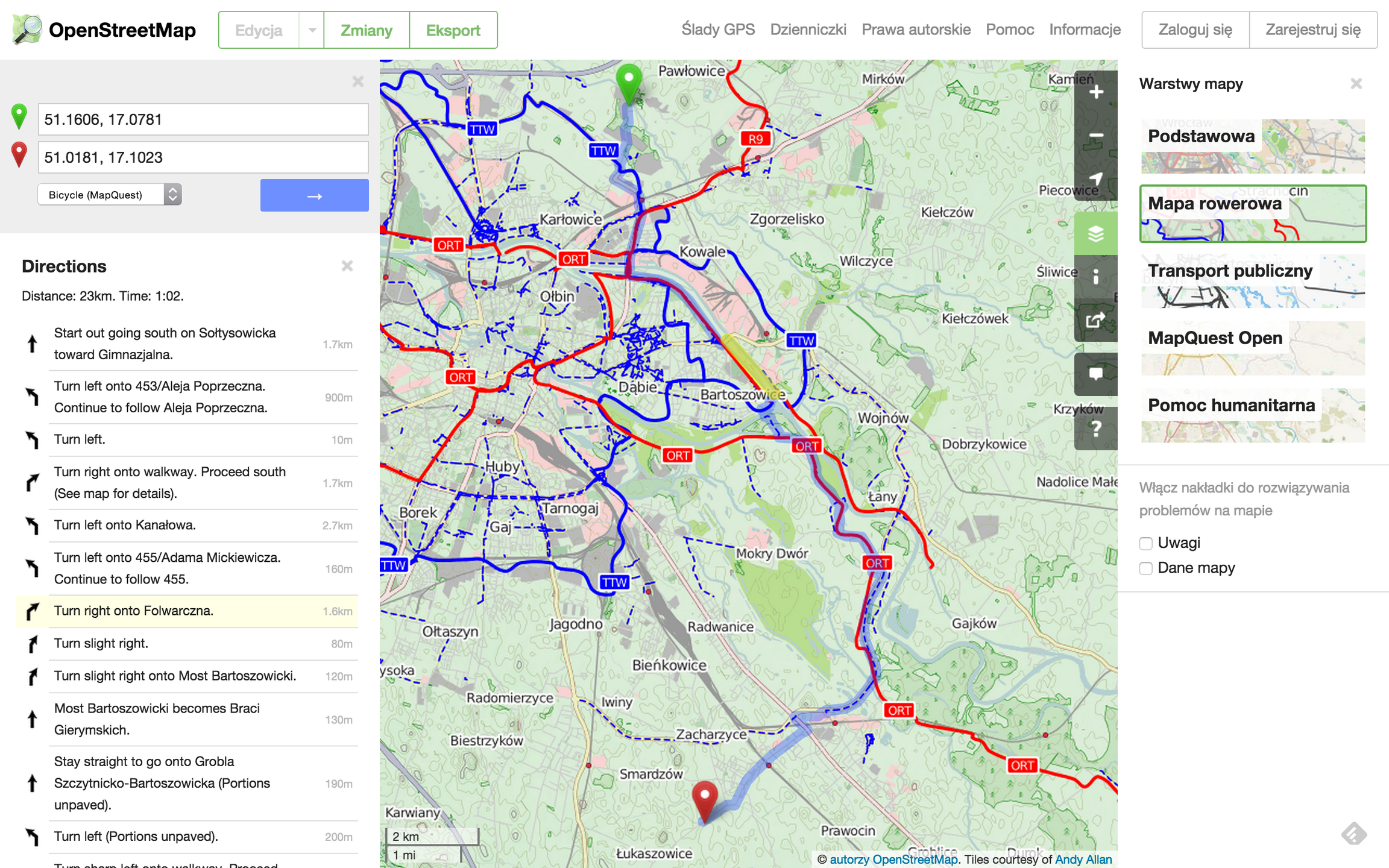Select step 'Most Bartoszowicki becomes Braci Gierymskich'

(x=188, y=719)
